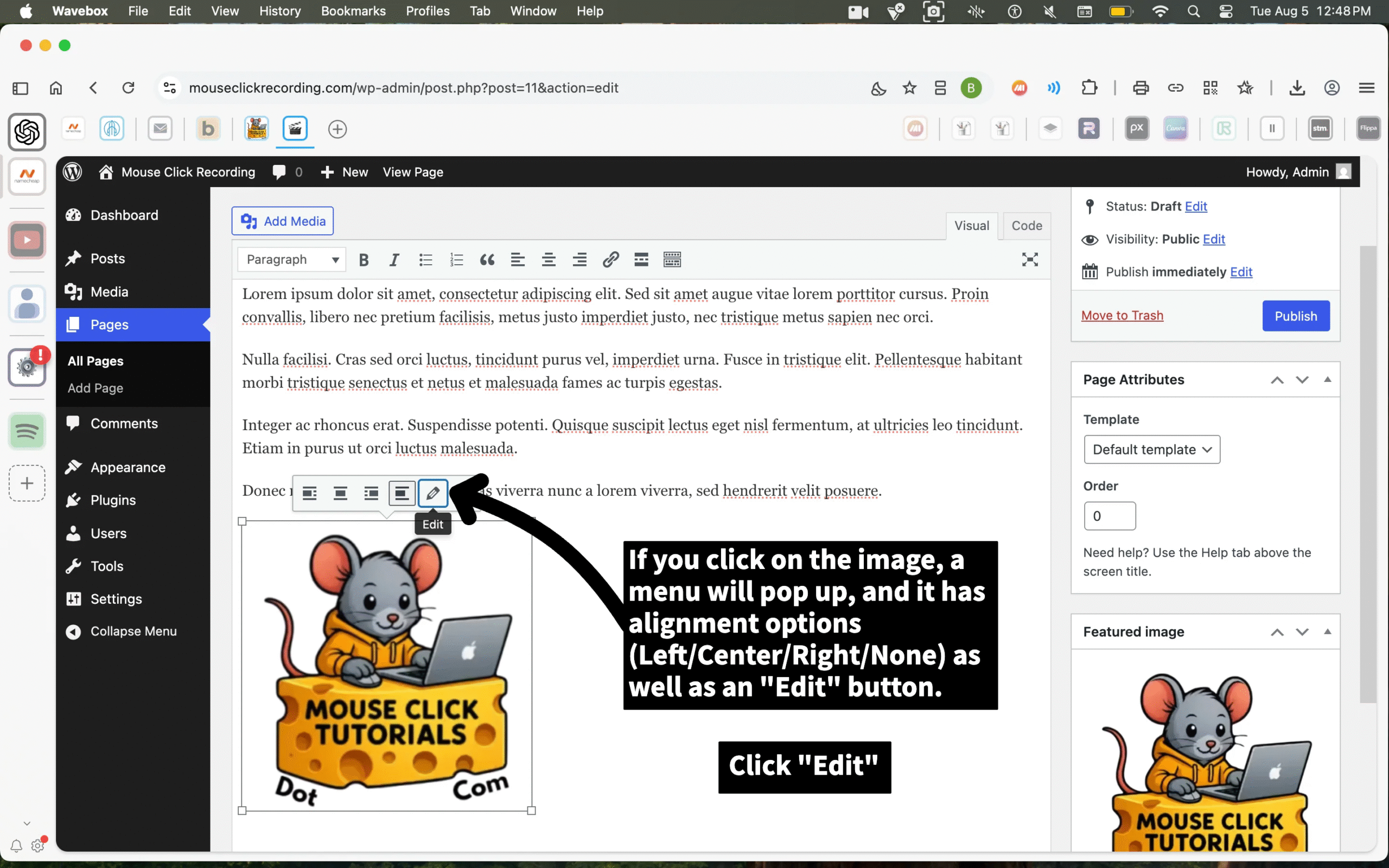Click the sidebar vertical scrollbar
This screenshot has height=868, width=1389.
click(x=1368, y=474)
